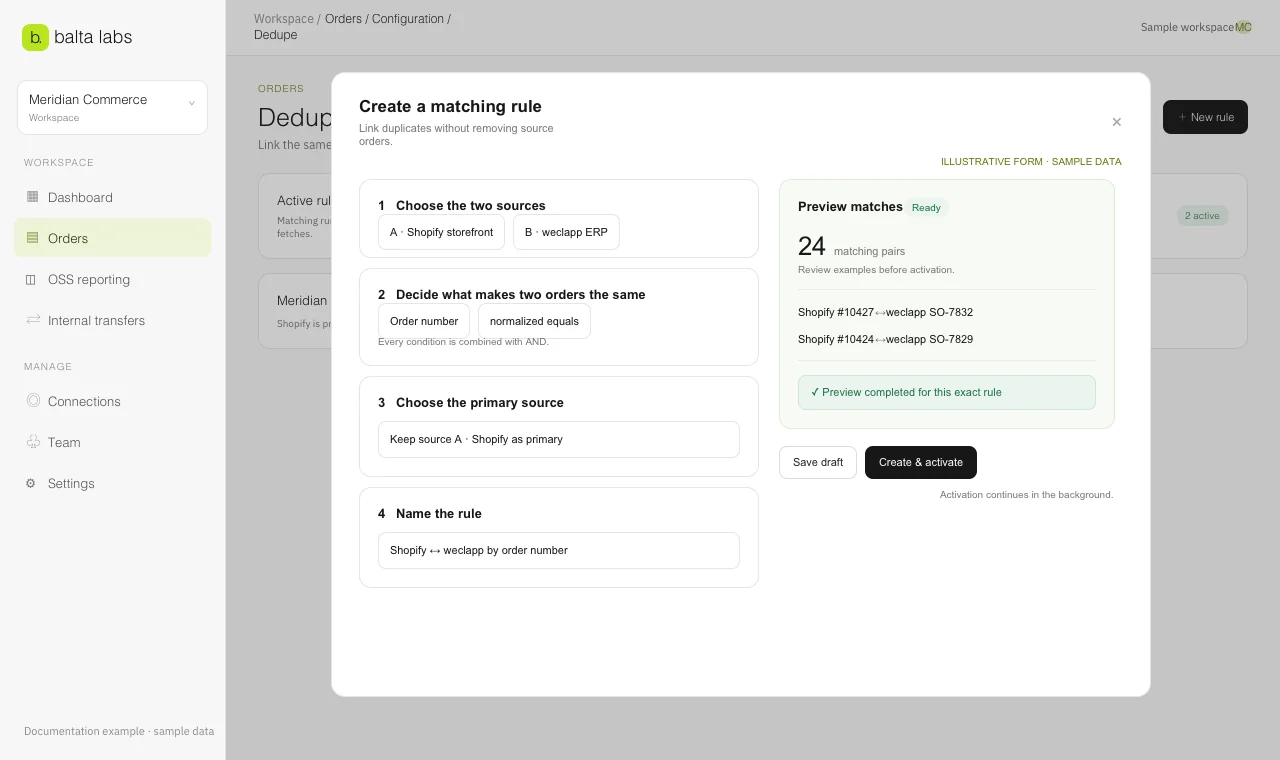Viewport: 1280px width, 760px height.
Task: Click the balta labs logo icon
Action: click(x=35, y=37)
